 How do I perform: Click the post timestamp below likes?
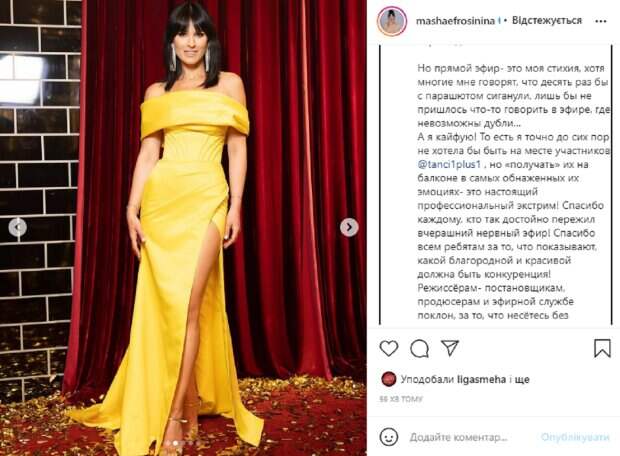click(401, 399)
